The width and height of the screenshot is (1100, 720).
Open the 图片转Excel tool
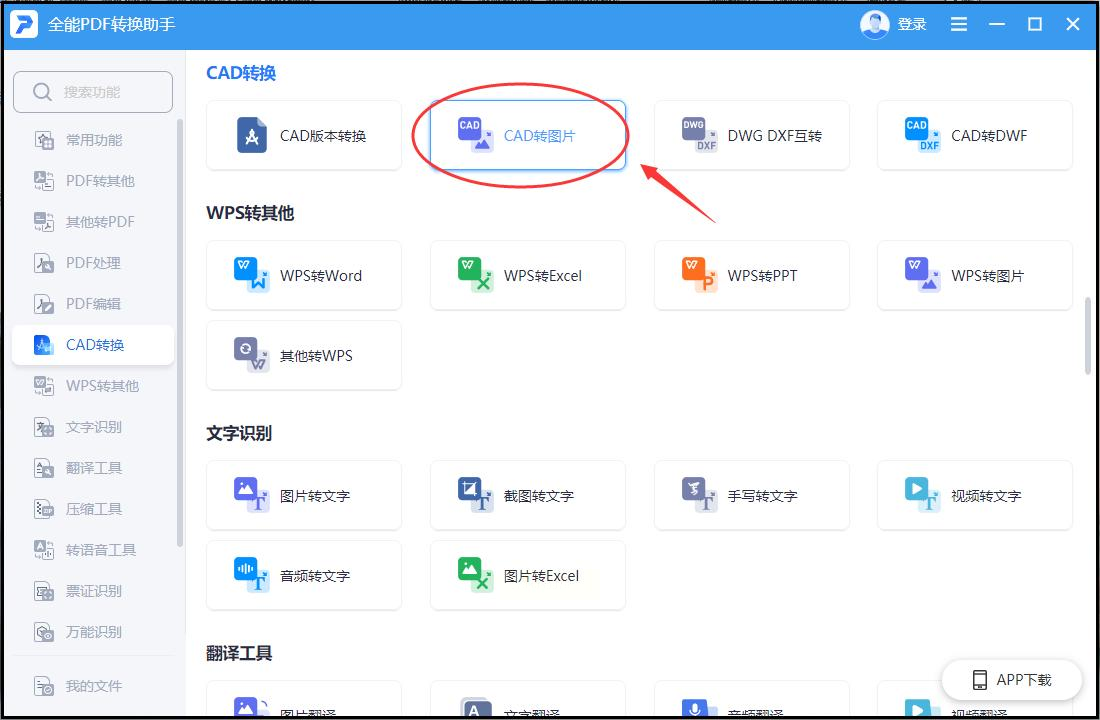pyautogui.click(x=528, y=575)
